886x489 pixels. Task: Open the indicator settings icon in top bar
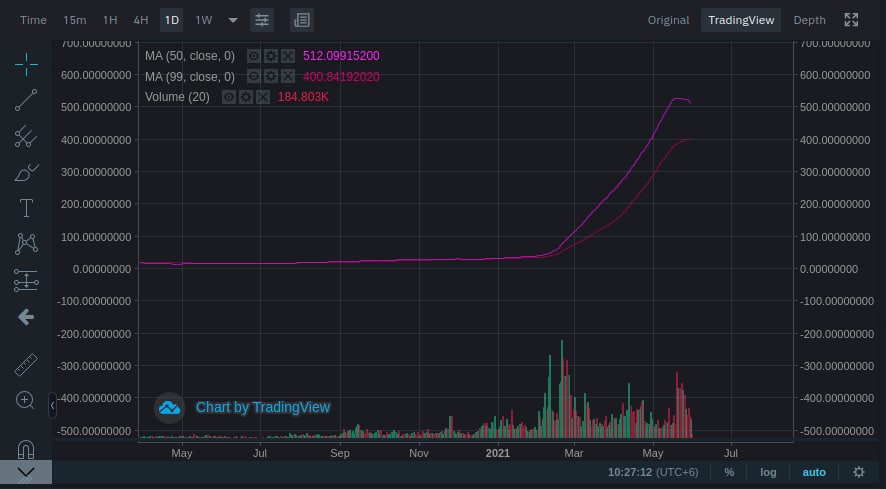262,20
